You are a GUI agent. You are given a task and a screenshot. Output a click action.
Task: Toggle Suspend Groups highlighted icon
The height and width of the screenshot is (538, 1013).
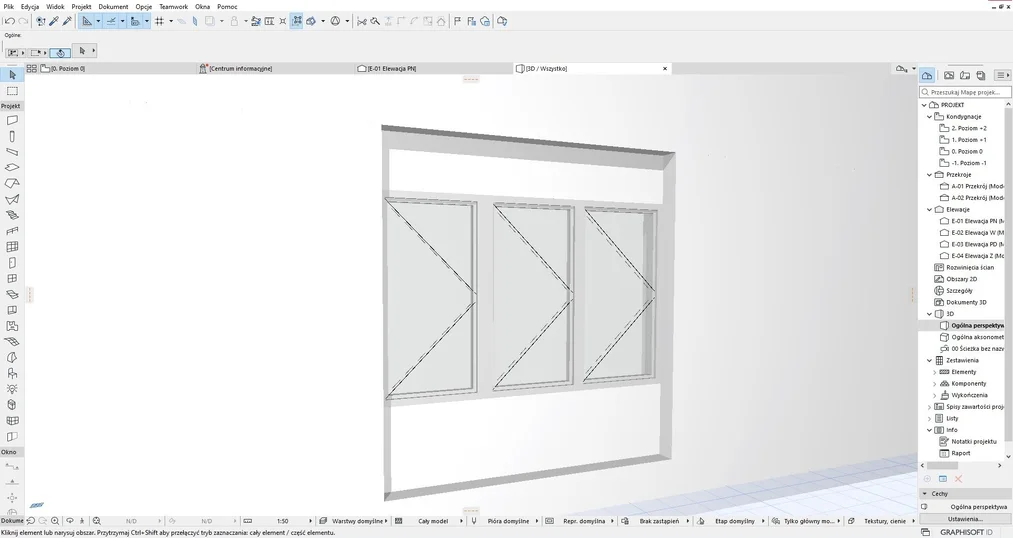297,21
